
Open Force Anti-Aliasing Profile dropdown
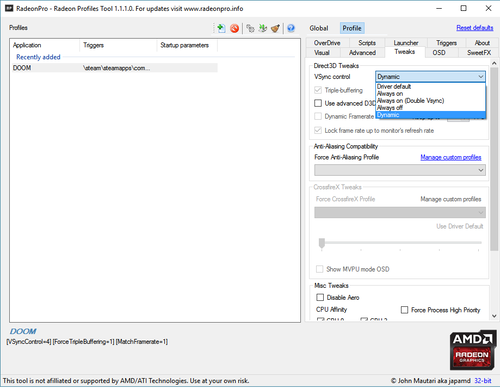[x=400, y=170]
